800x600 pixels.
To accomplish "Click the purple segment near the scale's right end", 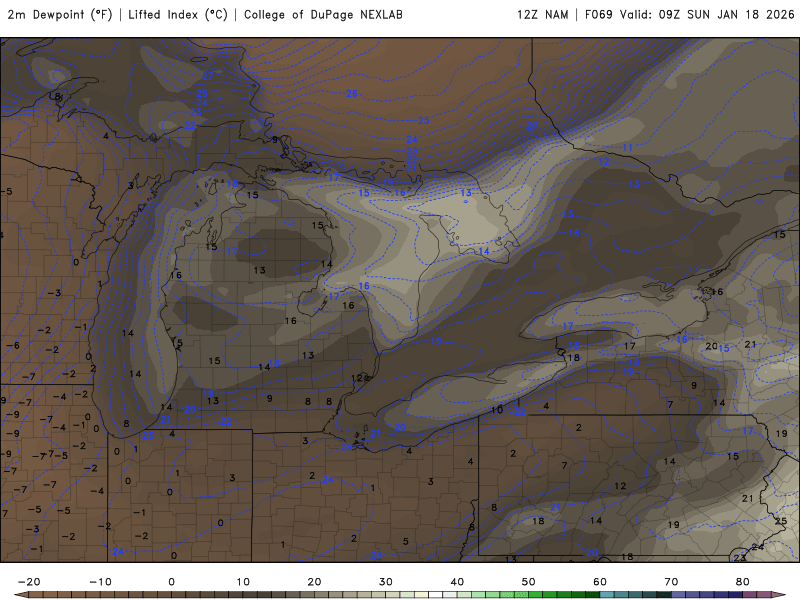I will click(x=750, y=595).
